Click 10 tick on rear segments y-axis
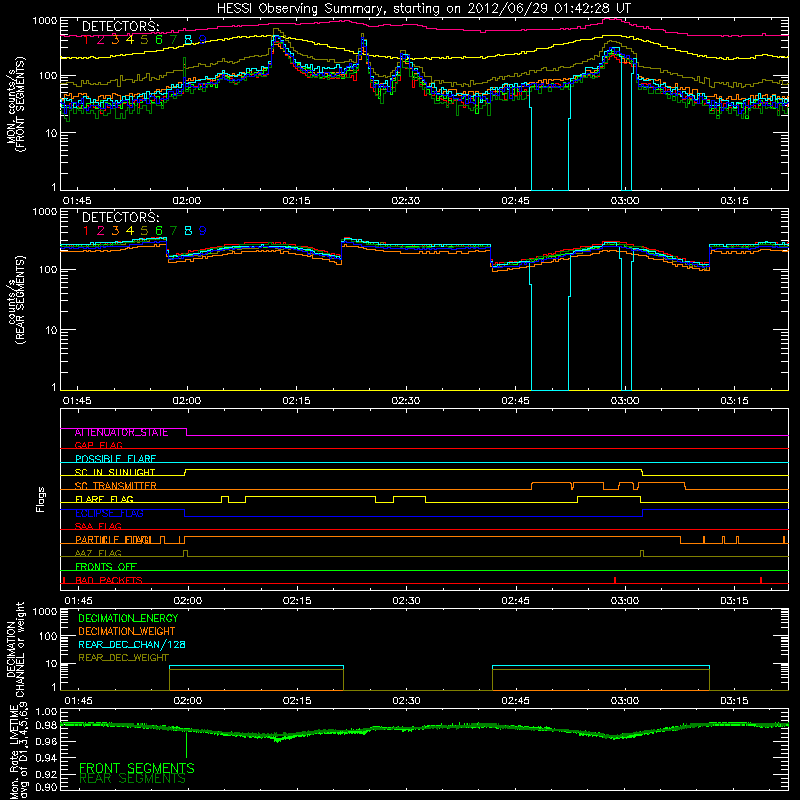This screenshot has height=800, width=800. (51, 330)
